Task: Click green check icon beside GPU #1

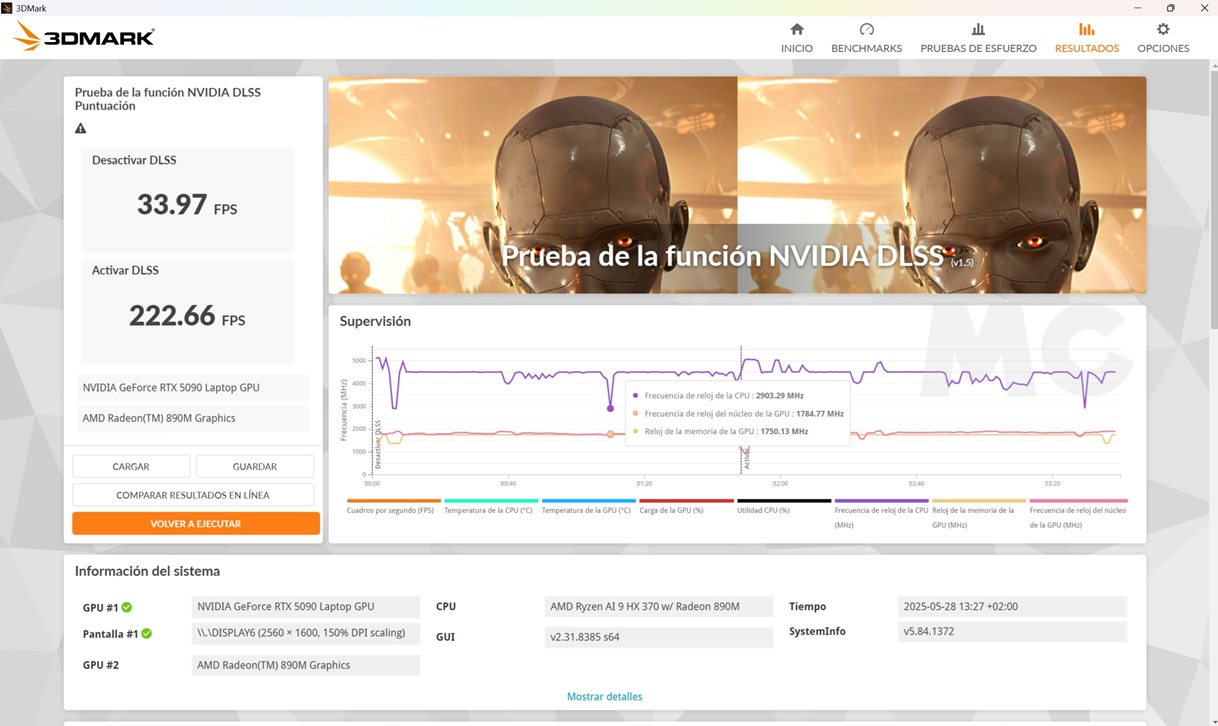Action: (x=127, y=607)
